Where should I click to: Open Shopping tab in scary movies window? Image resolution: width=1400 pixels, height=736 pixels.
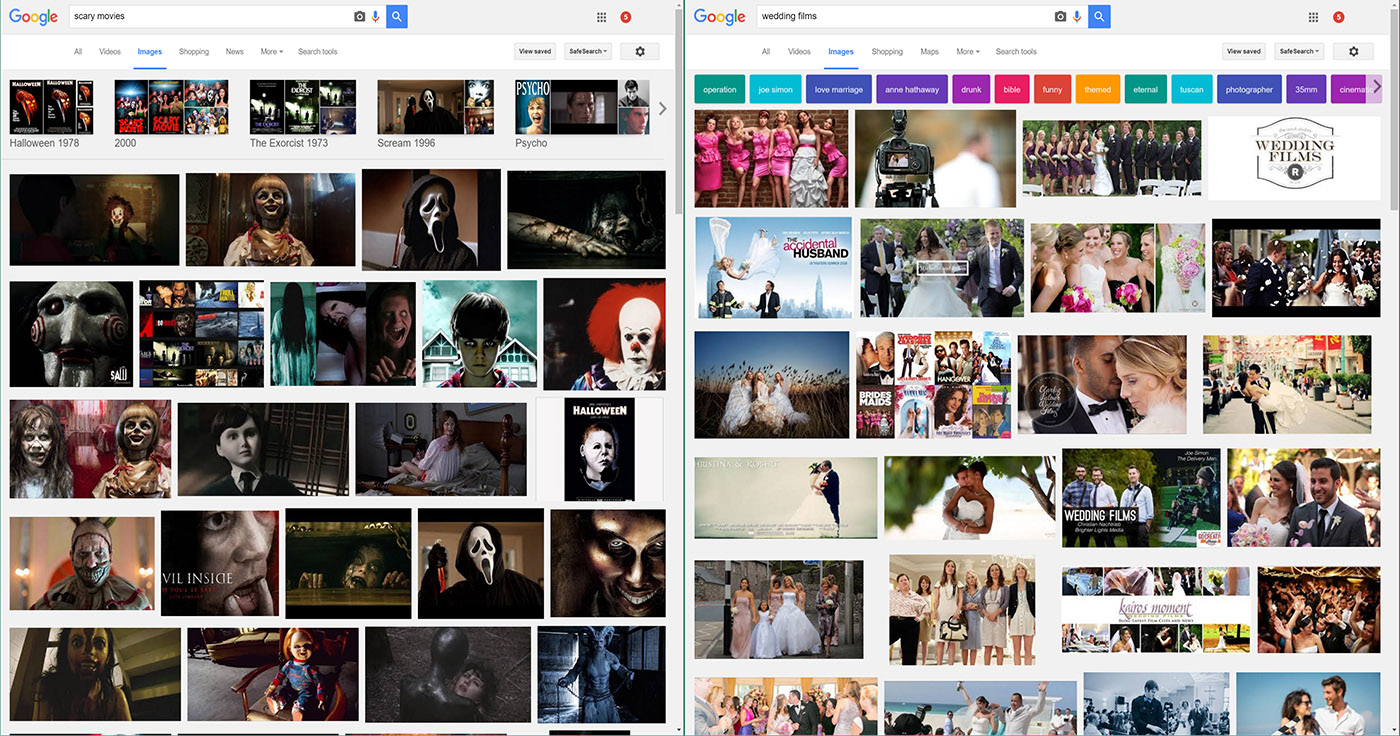click(194, 51)
